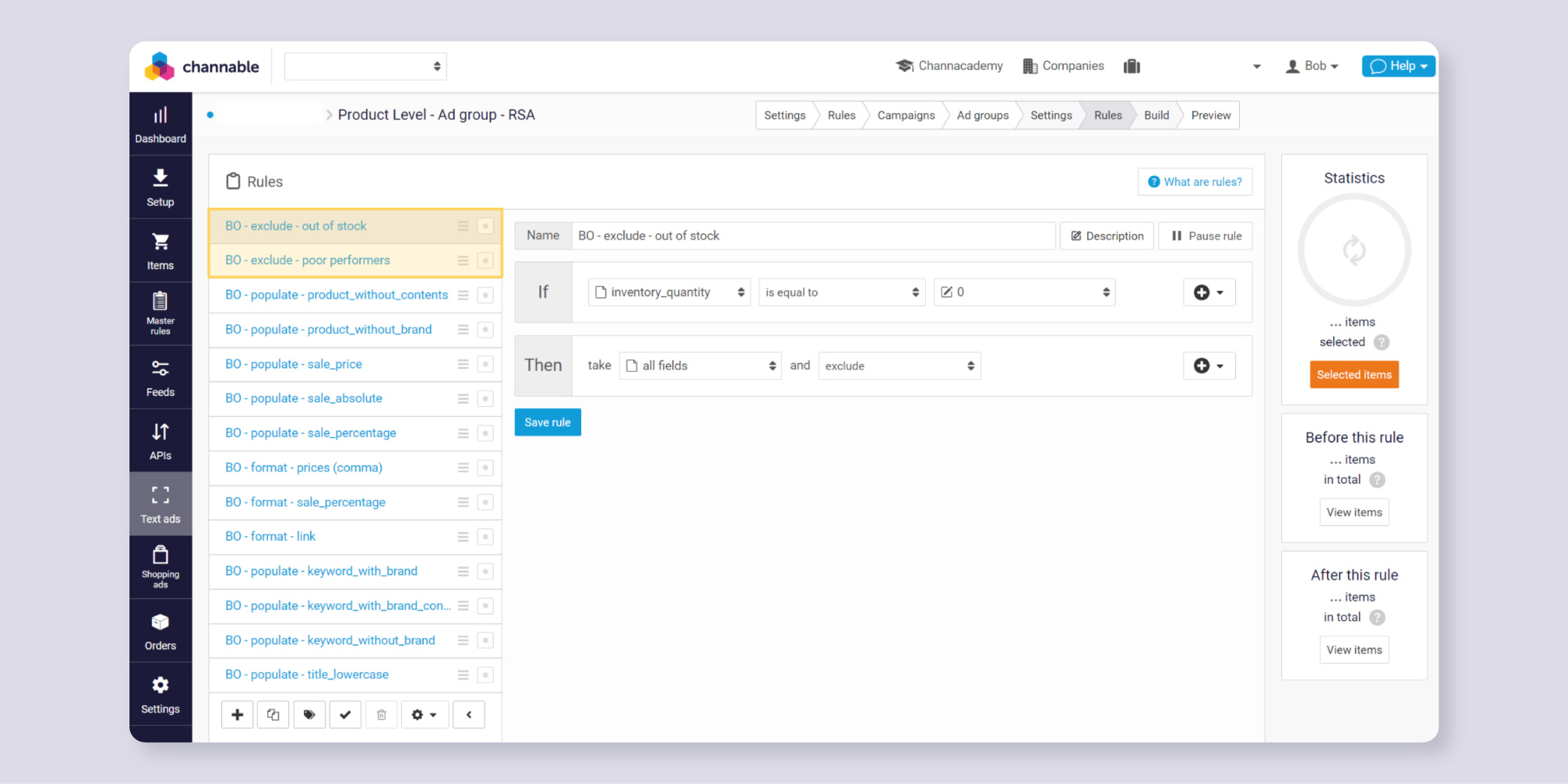This screenshot has height=784, width=1568.
Task: Toggle the BO - exclude - out of stock rule
Action: tap(486, 226)
